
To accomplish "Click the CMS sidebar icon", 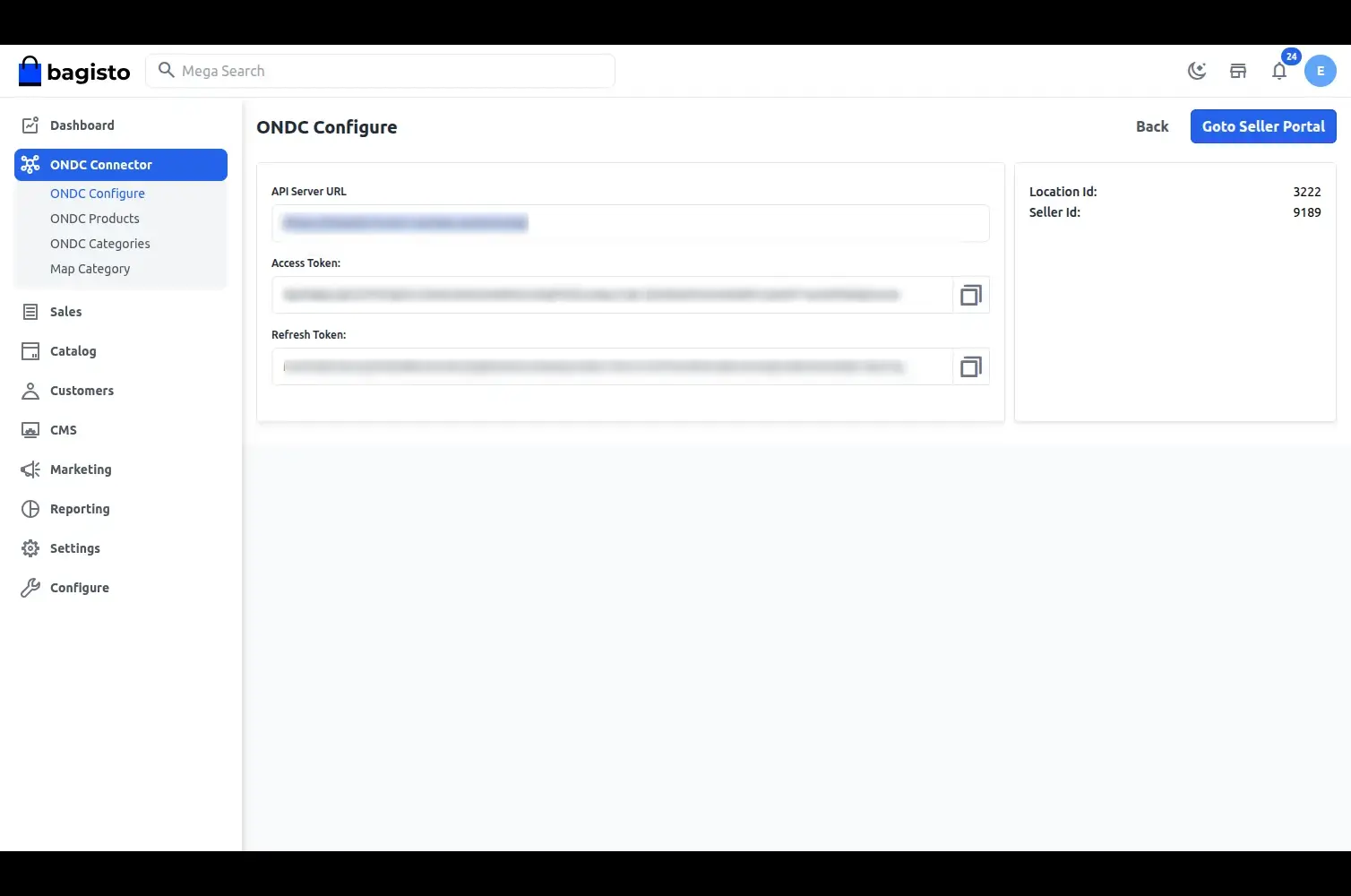I will 30,429.
